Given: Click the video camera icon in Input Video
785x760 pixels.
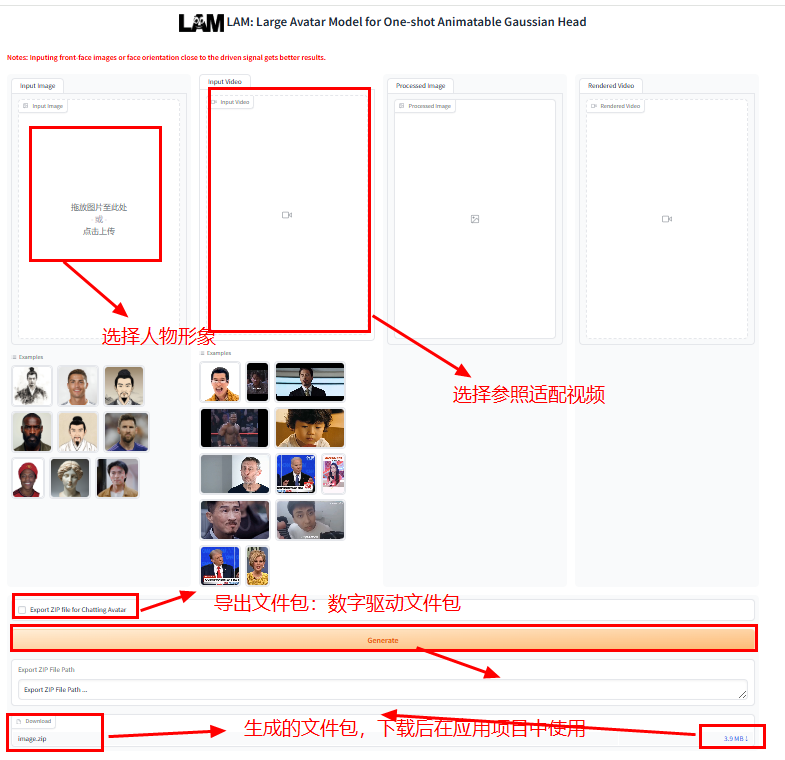Looking at the screenshot, I should tap(287, 215).
